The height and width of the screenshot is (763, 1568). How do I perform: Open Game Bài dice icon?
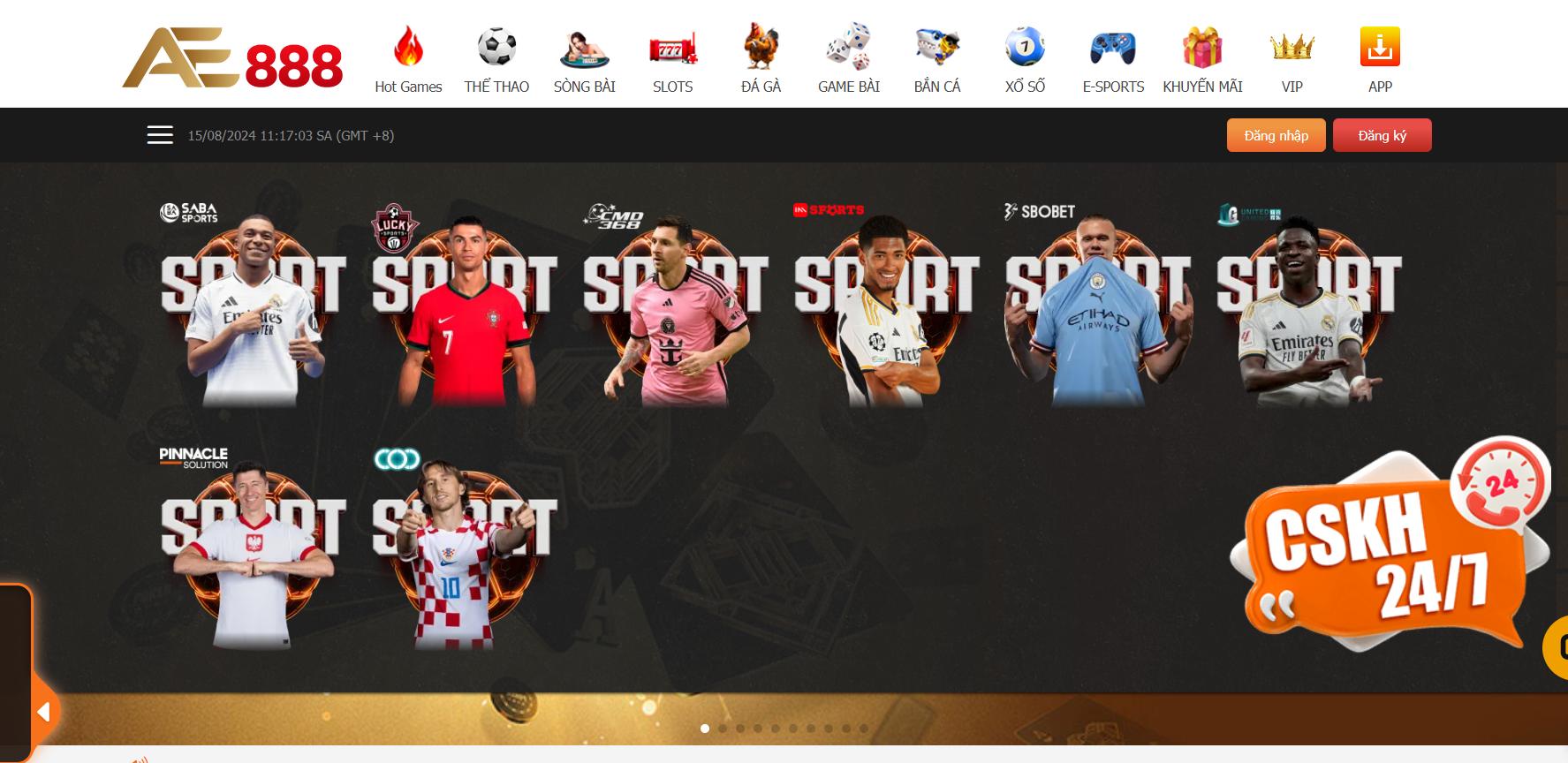pos(849,47)
